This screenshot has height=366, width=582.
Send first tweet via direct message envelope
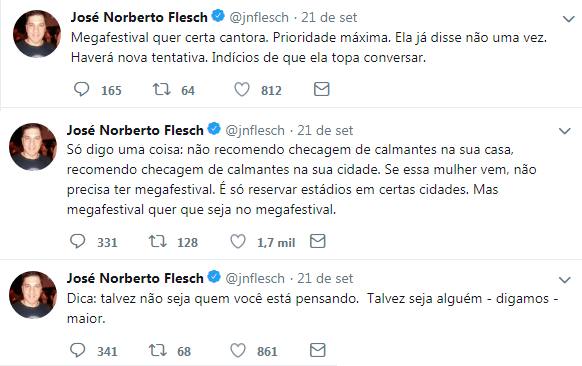coord(321,89)
